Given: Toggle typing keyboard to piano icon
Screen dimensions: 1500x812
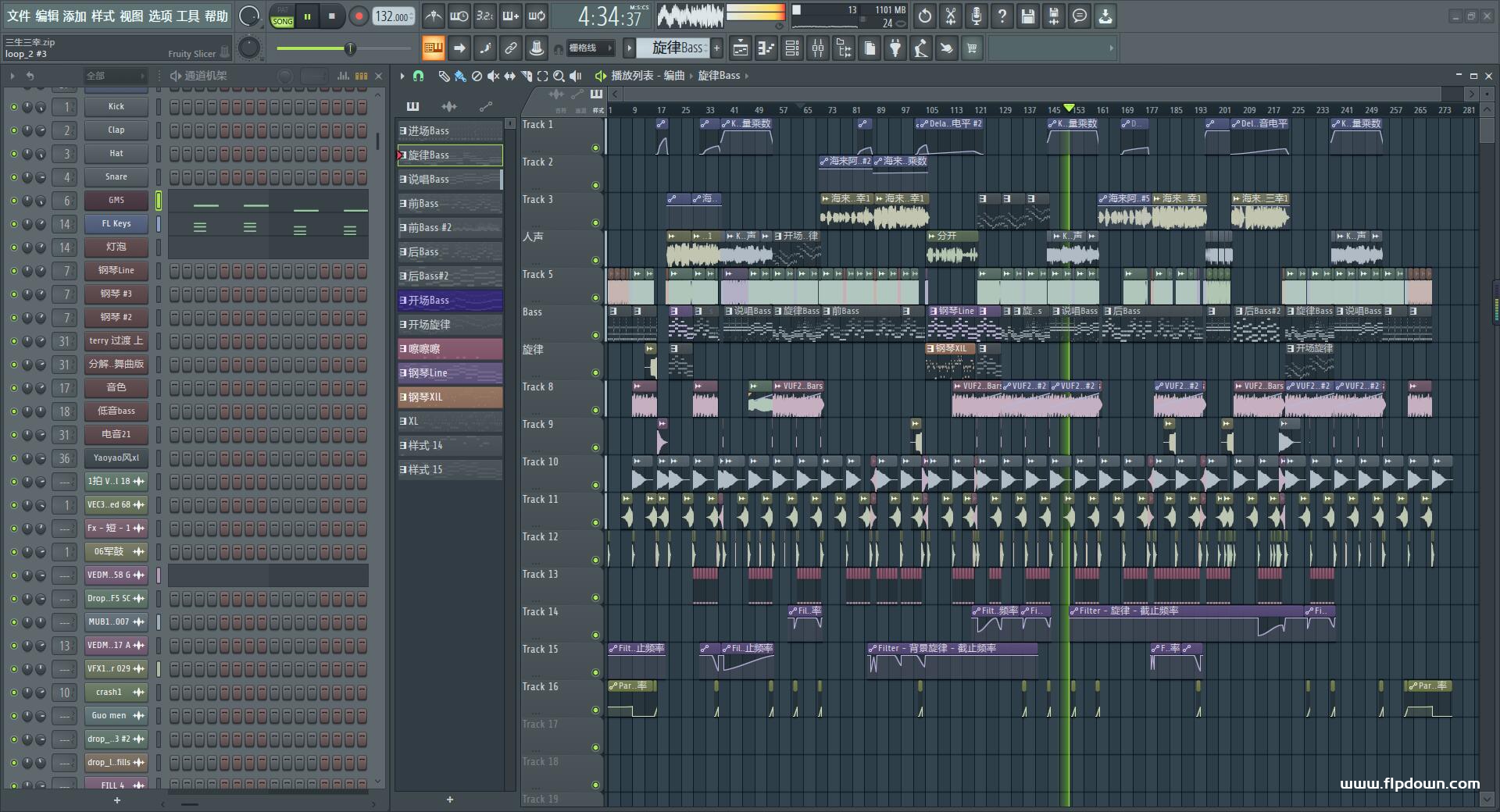Looking at the screenshot, I should [434, 48].
